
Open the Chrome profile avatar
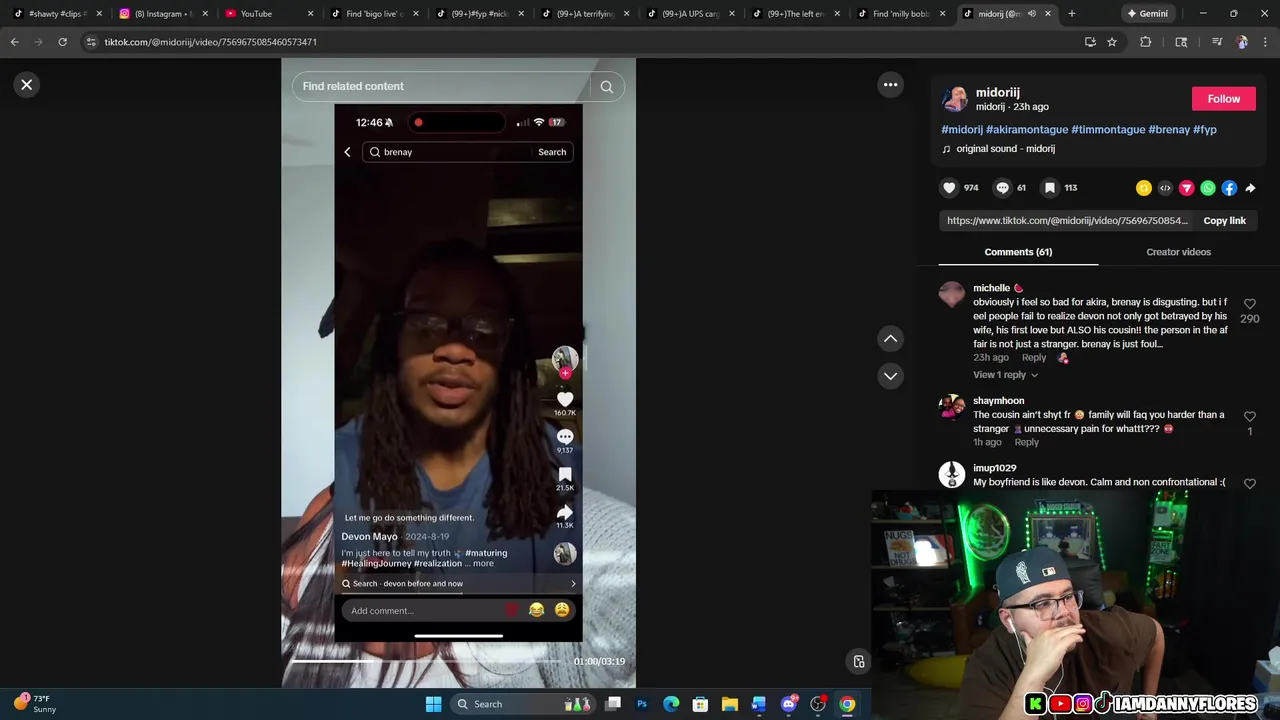[1242, 42]
